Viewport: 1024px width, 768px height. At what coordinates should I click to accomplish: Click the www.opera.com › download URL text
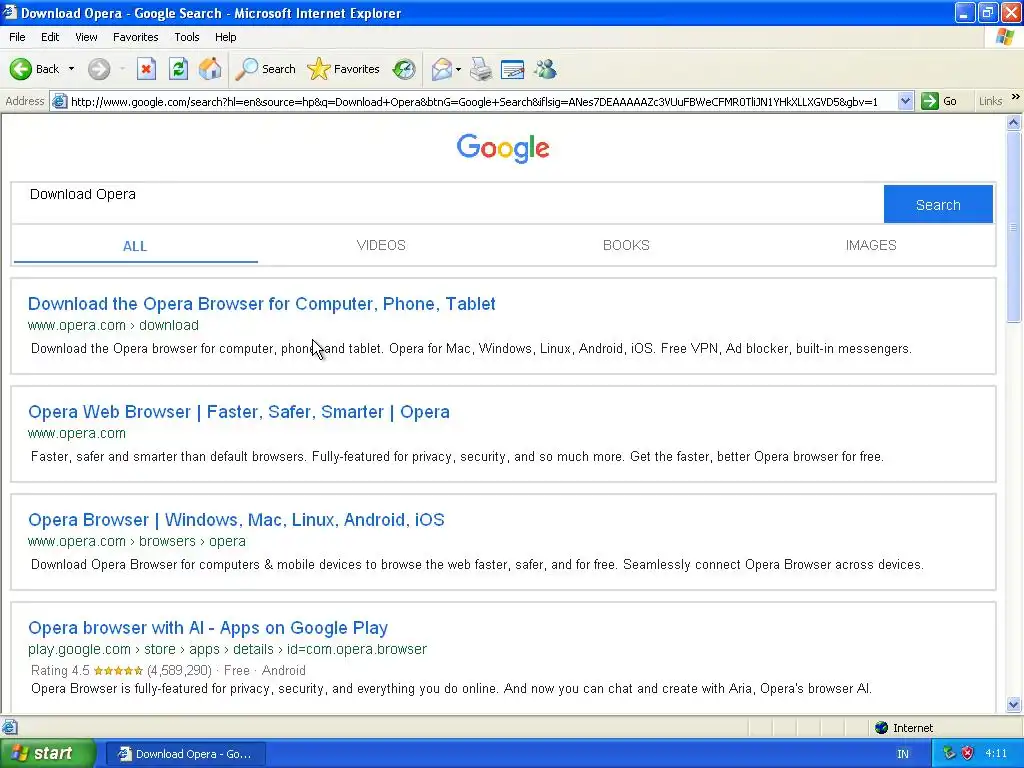click(x=114, y=325)
